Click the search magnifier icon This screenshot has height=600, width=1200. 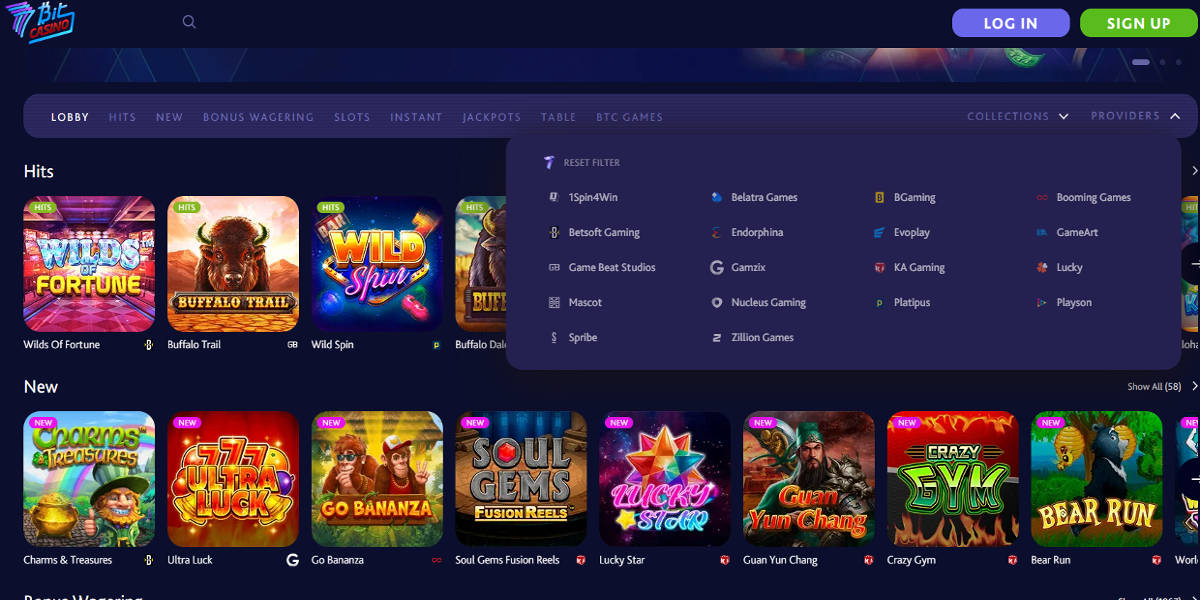(189, 22)
